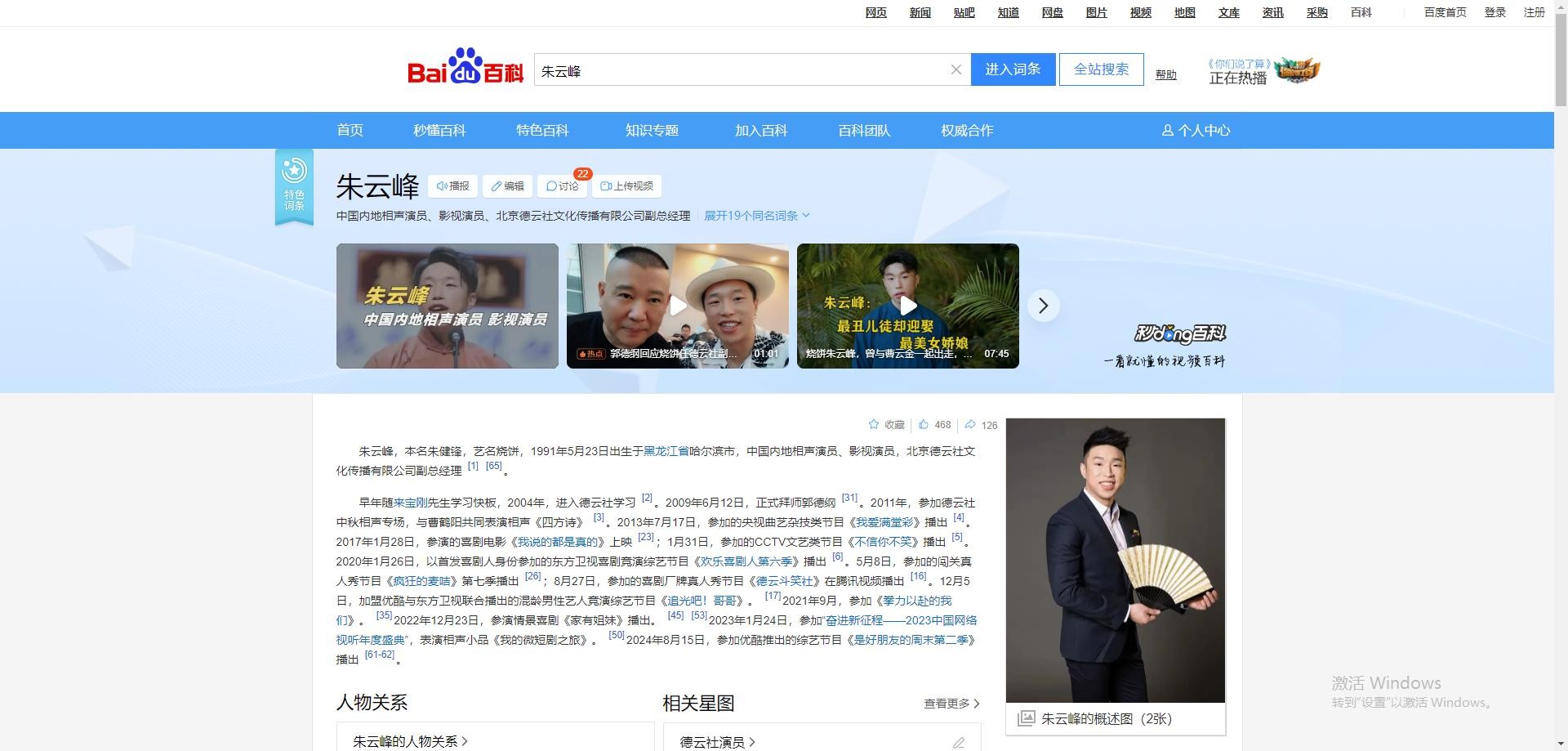Open 朱云峰的人物关系 entry

click(410, 741)
